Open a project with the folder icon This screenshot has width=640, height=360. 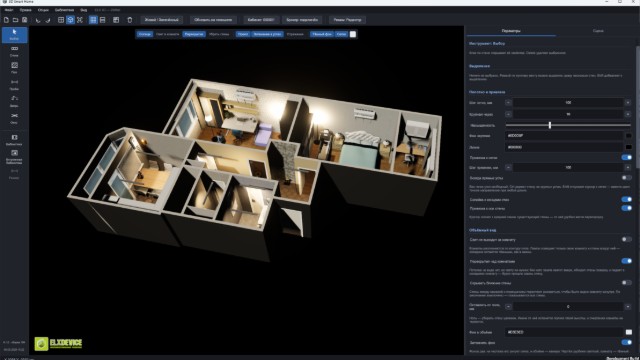coord(15,20)
